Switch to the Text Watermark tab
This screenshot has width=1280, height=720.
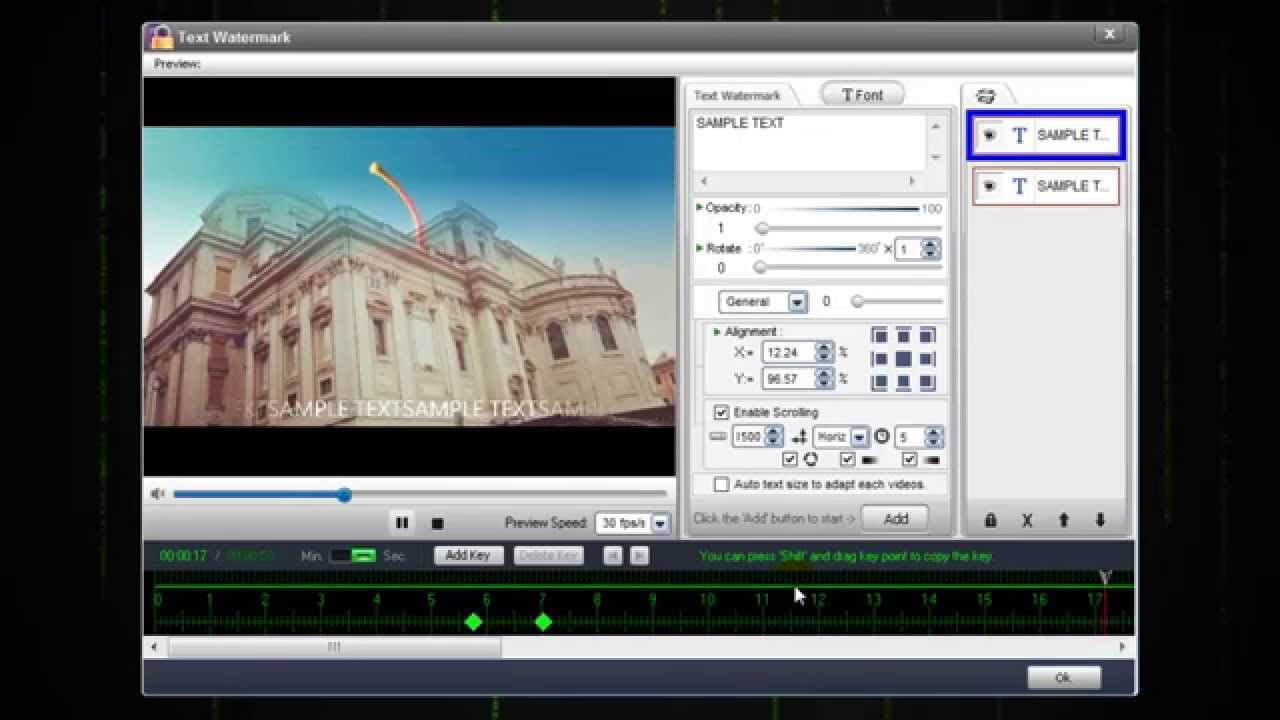[737, 96]
